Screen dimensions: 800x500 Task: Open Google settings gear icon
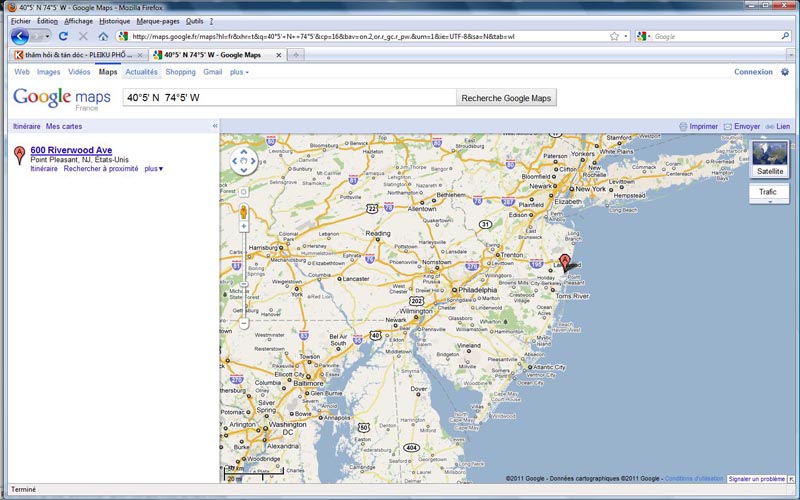[785, 72]
